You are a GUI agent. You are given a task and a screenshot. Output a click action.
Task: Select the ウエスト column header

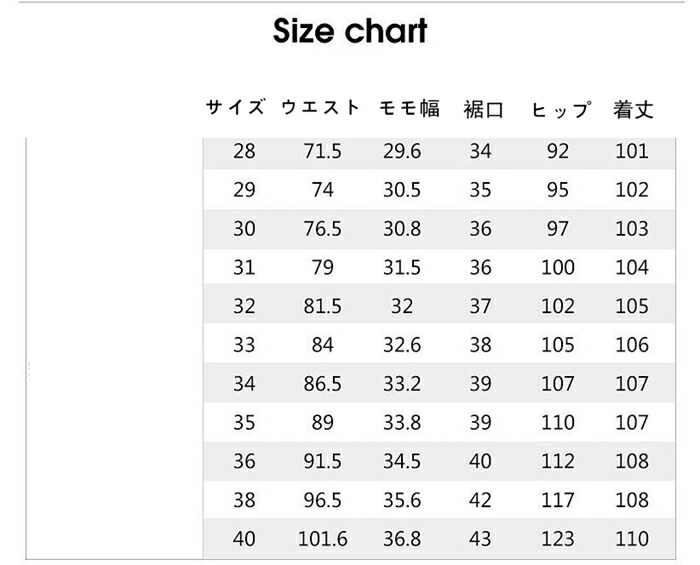click(x=321, y=108)
